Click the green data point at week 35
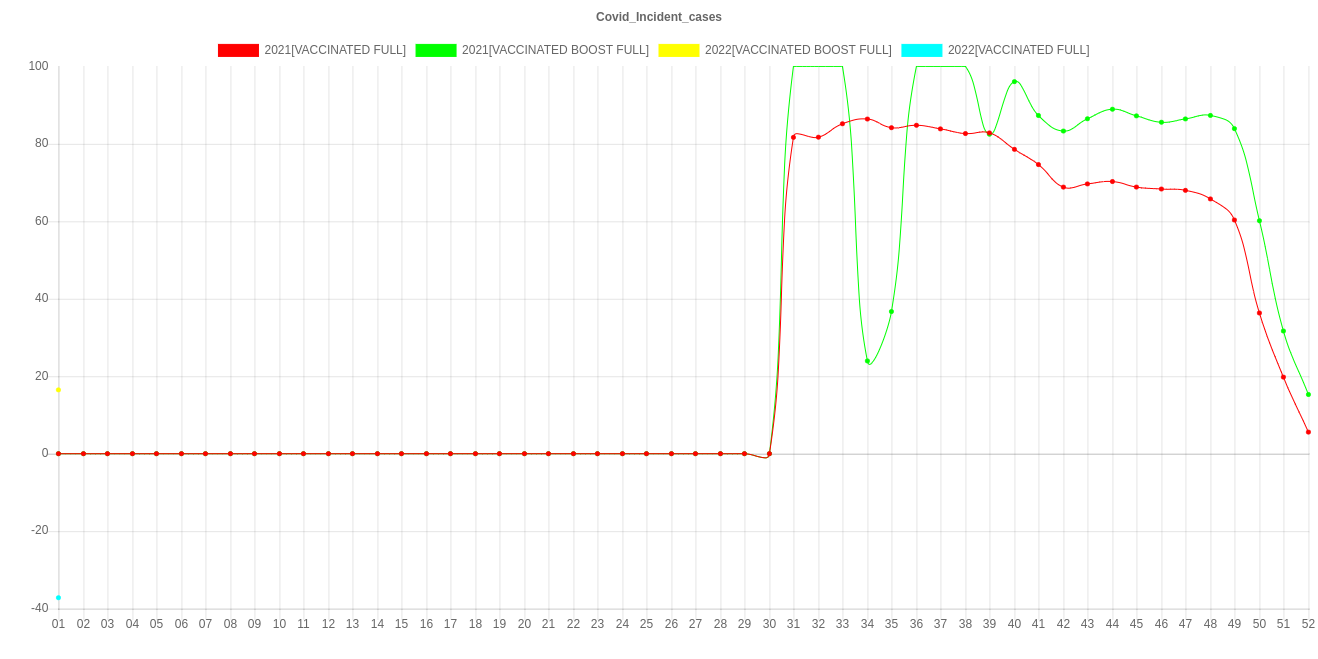1318x659 pixels. pos(891,312)
